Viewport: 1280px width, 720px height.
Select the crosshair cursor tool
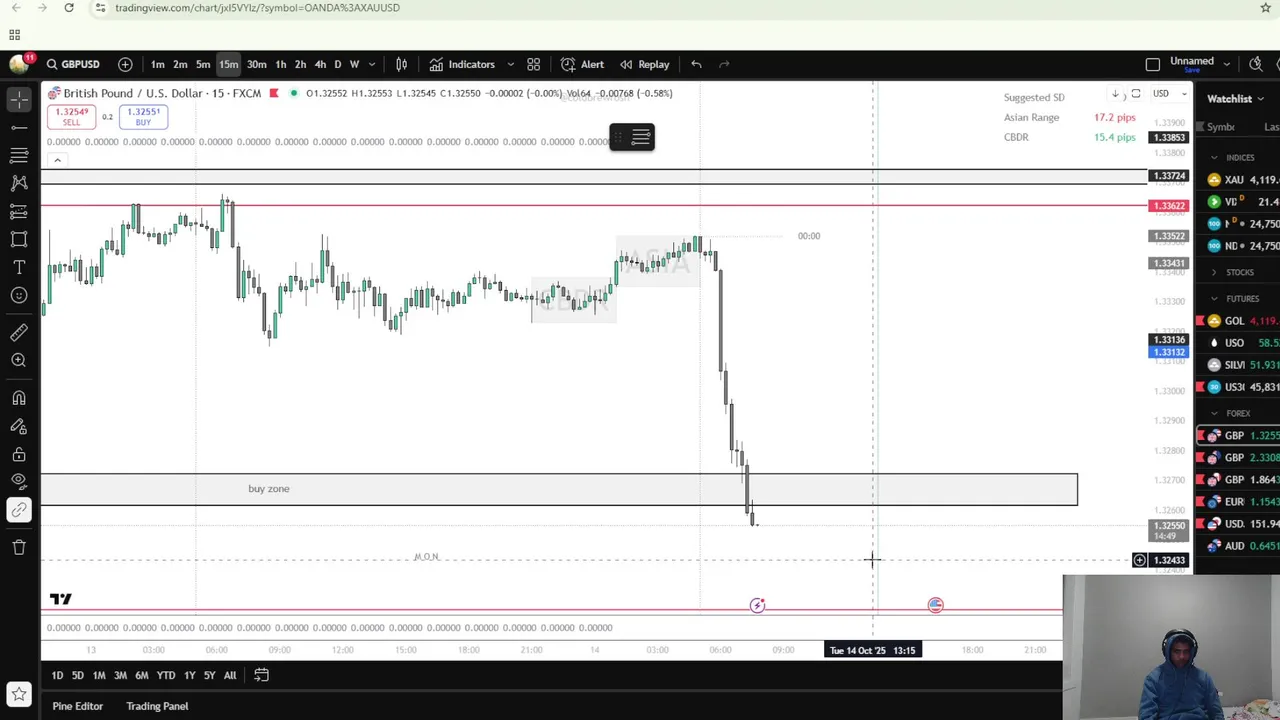tap(19, 99)
